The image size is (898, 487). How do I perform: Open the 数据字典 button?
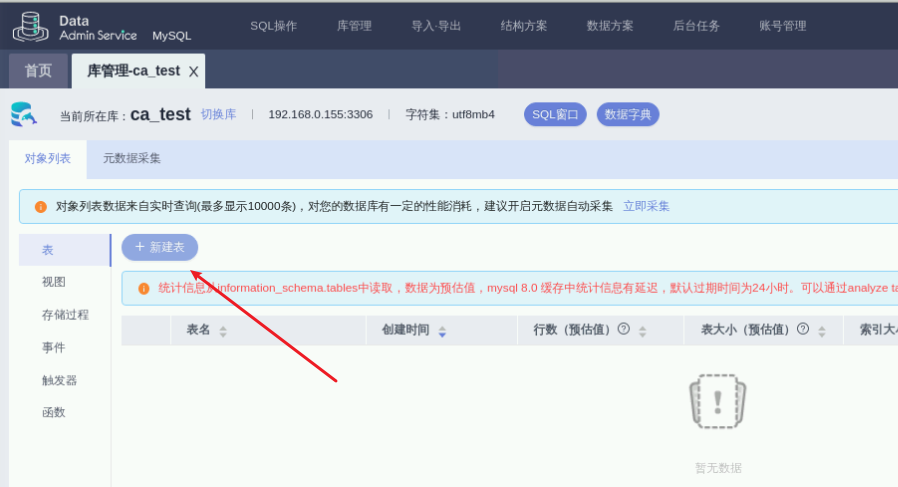tap(628, 114)
